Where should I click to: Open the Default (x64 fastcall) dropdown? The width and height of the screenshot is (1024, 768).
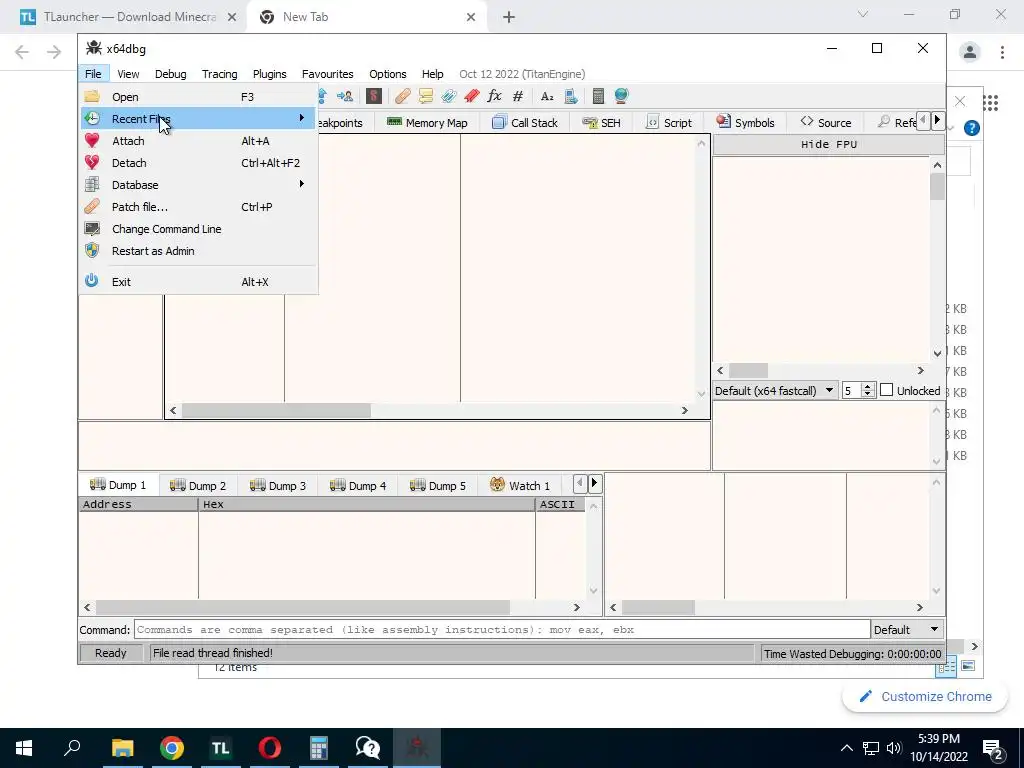point(775,391)
